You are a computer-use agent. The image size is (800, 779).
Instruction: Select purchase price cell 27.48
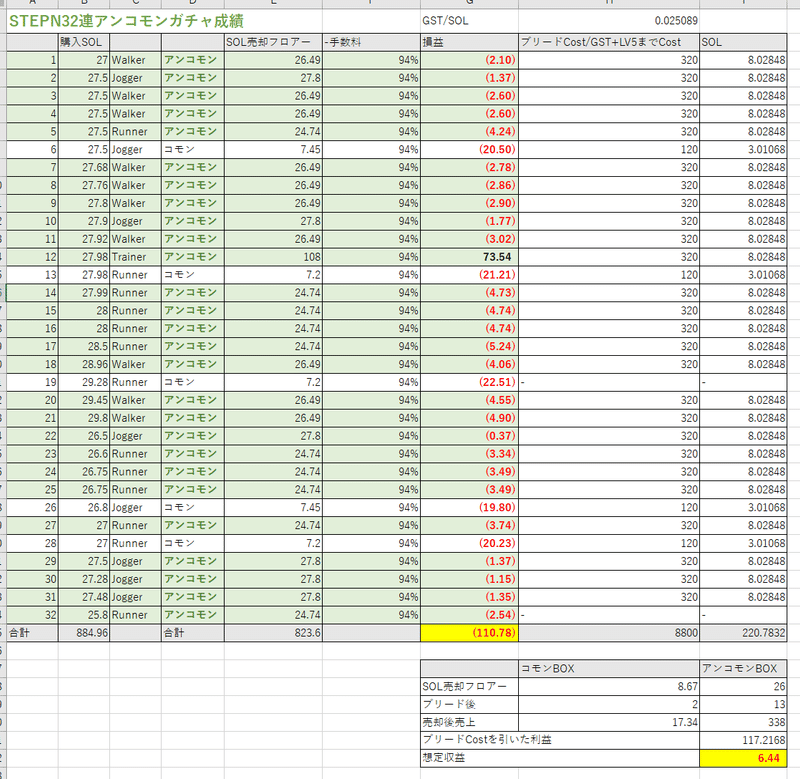[x=84, y=597]
